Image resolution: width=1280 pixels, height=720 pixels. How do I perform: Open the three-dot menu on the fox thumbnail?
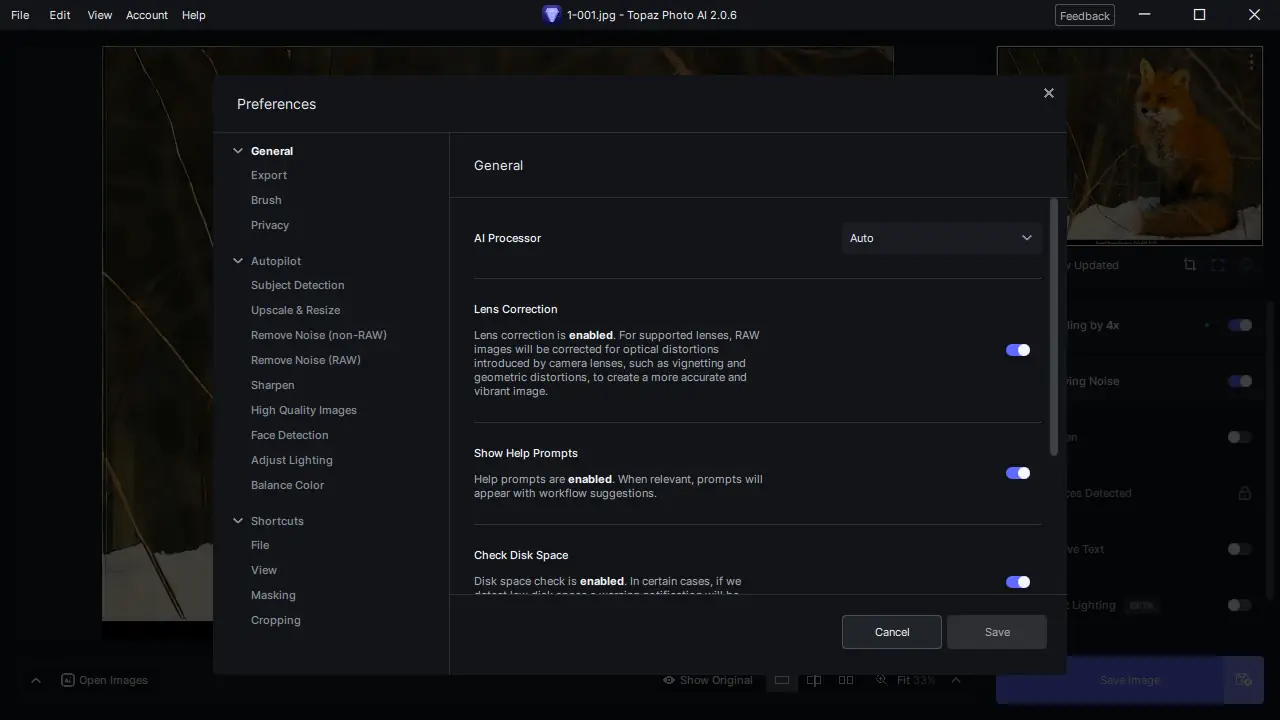pos(1251,62)
